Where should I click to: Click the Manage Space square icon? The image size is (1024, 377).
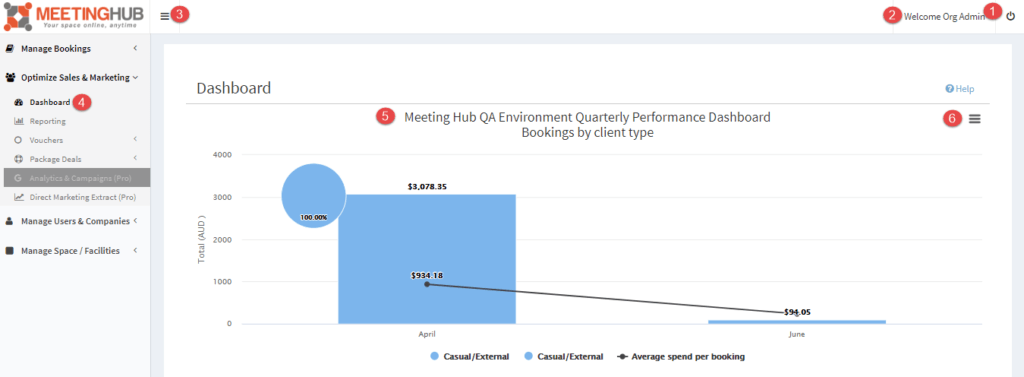click(10, 250)
